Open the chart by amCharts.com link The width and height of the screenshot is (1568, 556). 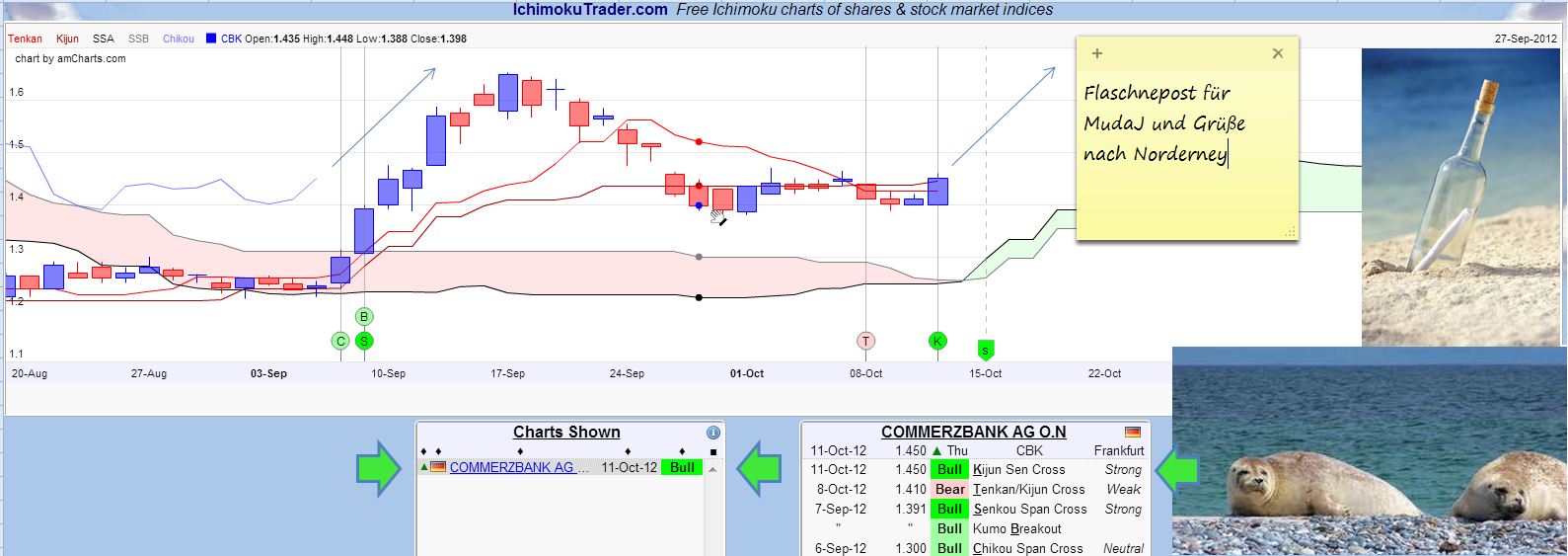pyautogui.click(x=70, y=58)
